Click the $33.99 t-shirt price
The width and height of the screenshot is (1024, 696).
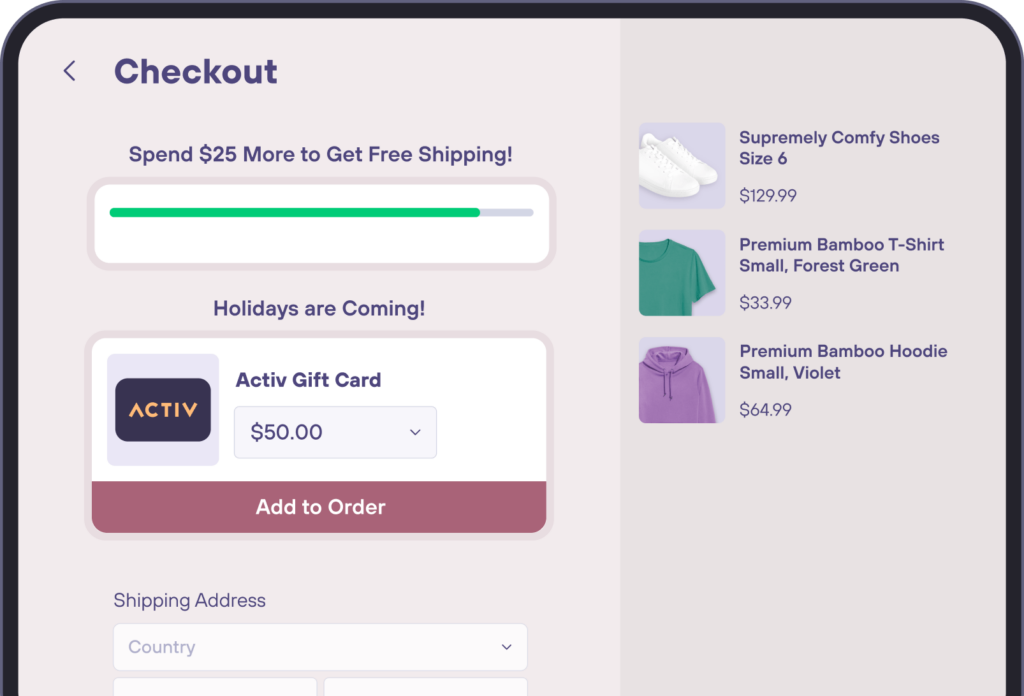pos(765,302)
